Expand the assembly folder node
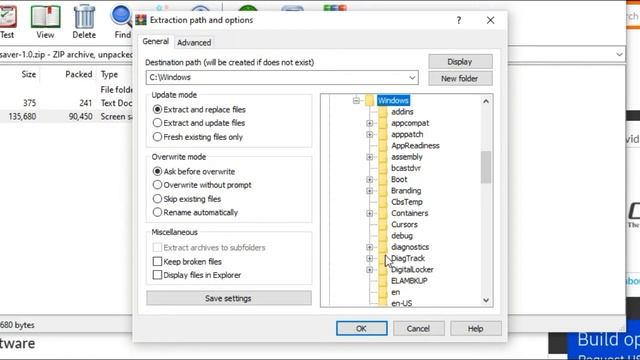This screenshot has height=360, width=640. [x=369, y=157]
